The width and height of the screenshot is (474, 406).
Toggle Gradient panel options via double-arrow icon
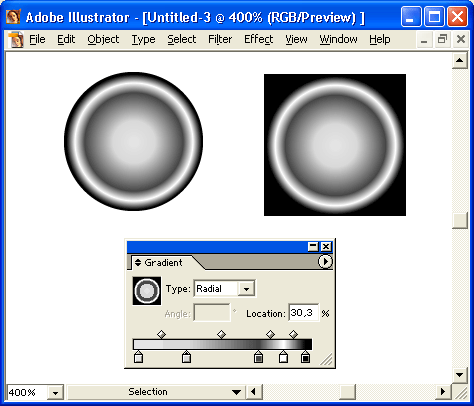point(138,263)
